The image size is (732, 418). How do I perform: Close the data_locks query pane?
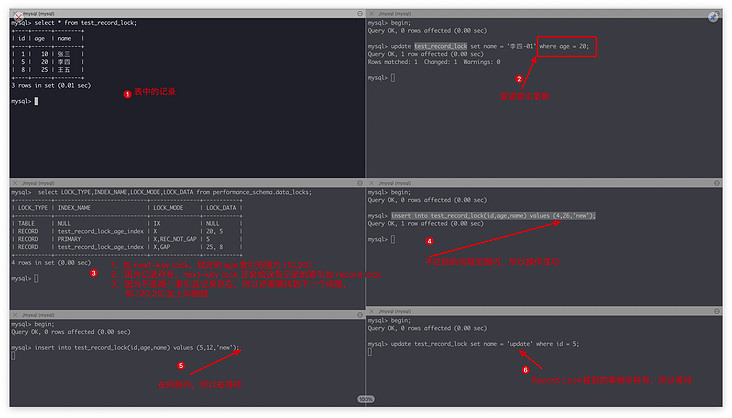coord(14,183)
